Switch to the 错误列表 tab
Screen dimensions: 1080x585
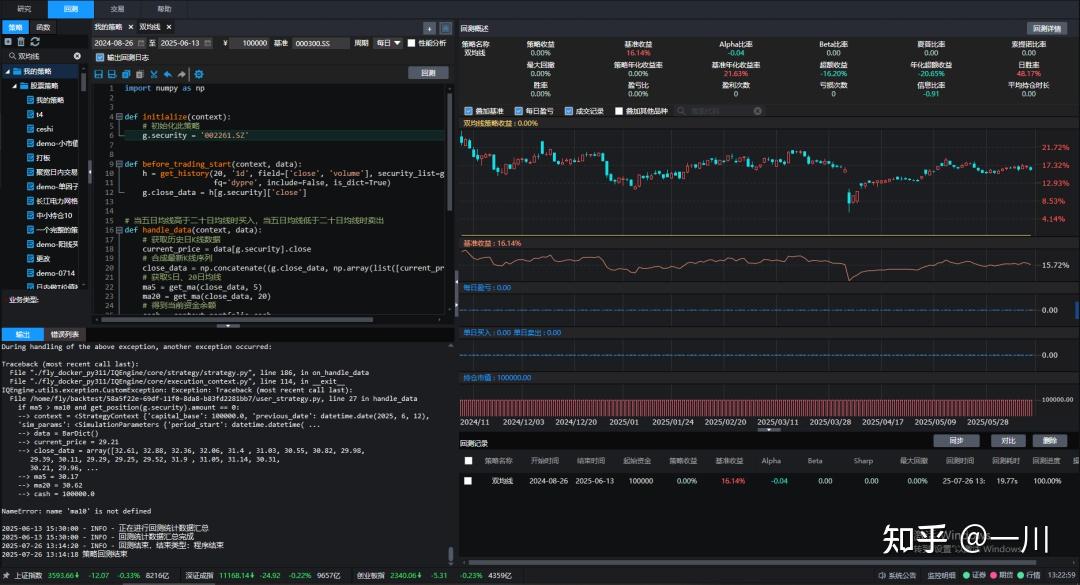click(x=66, y=334)
